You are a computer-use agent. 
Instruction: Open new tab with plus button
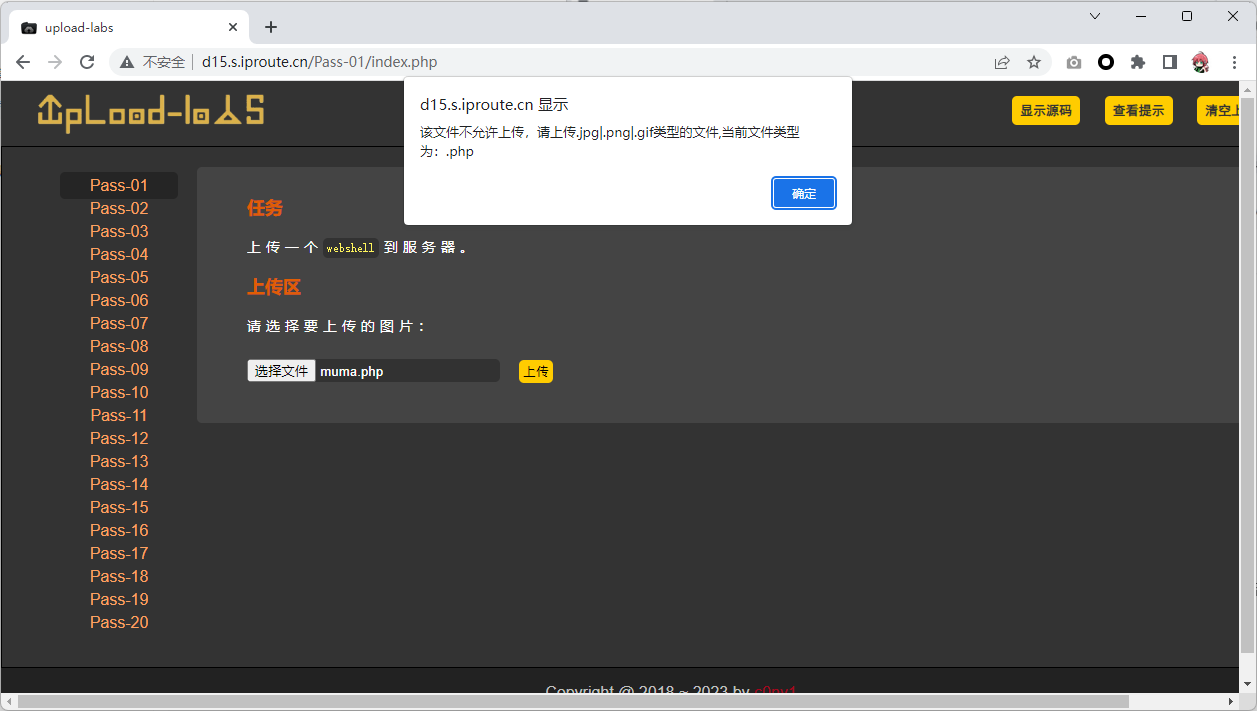pos(271,27)
